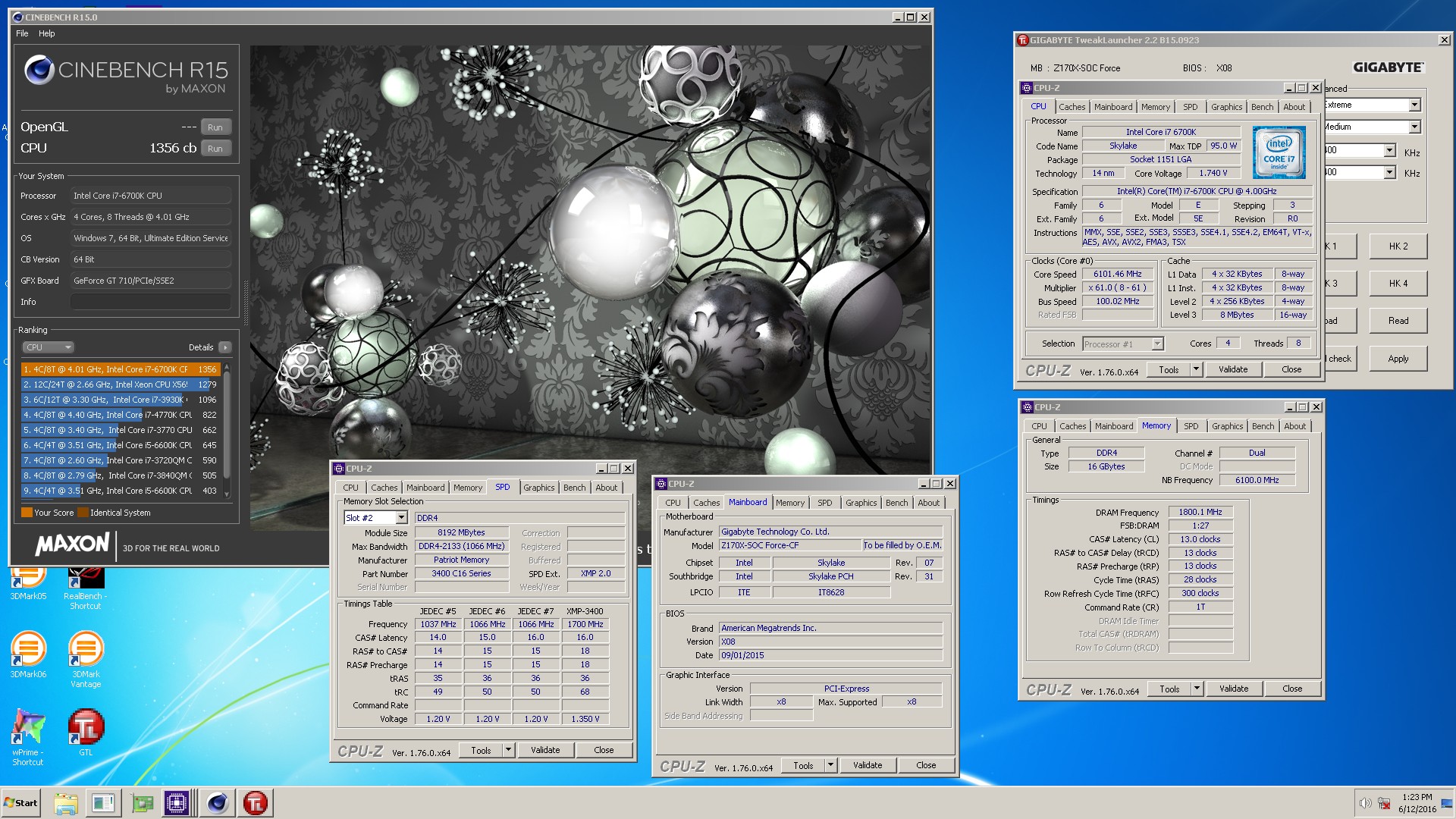Click Apply in GIGABYTE TweakLauncher
Screen dimensions: 1456x819
(1398, 358)
